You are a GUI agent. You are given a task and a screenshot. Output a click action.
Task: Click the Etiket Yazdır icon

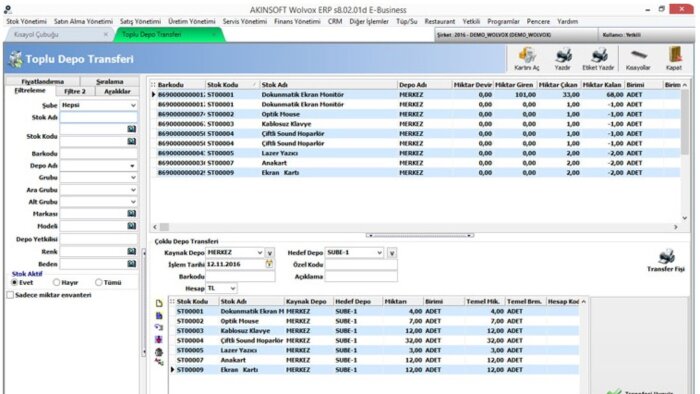(x=598, y=56)
